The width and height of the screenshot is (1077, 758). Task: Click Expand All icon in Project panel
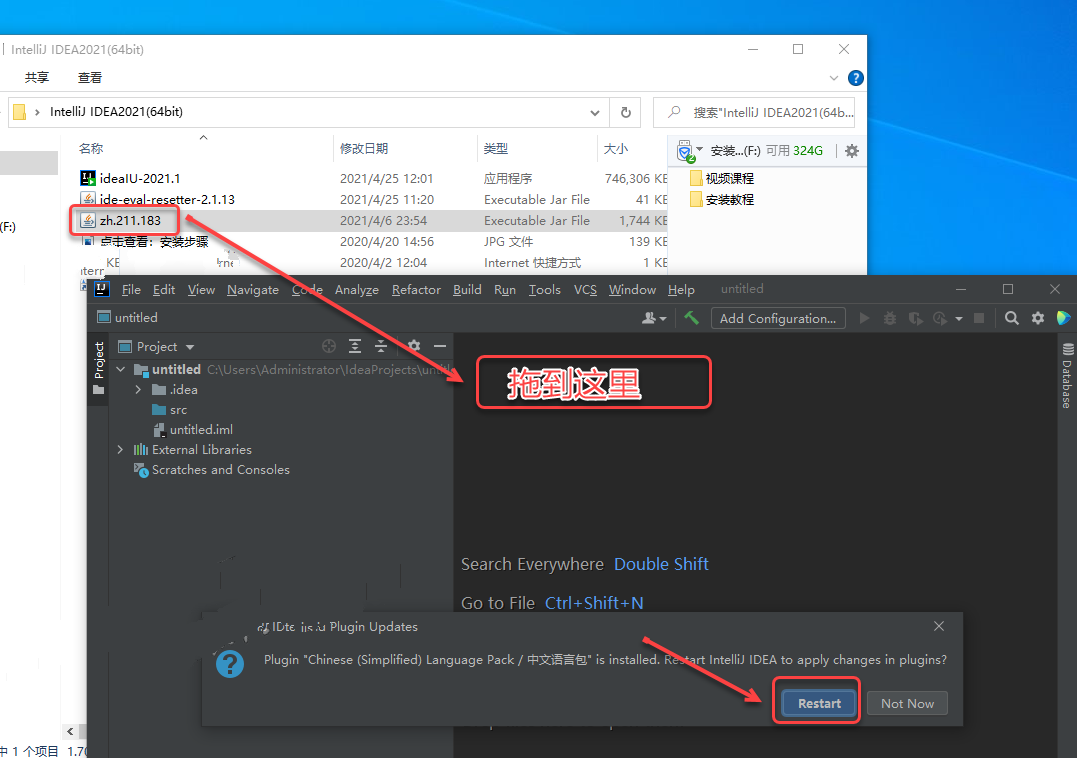point(354,346)
